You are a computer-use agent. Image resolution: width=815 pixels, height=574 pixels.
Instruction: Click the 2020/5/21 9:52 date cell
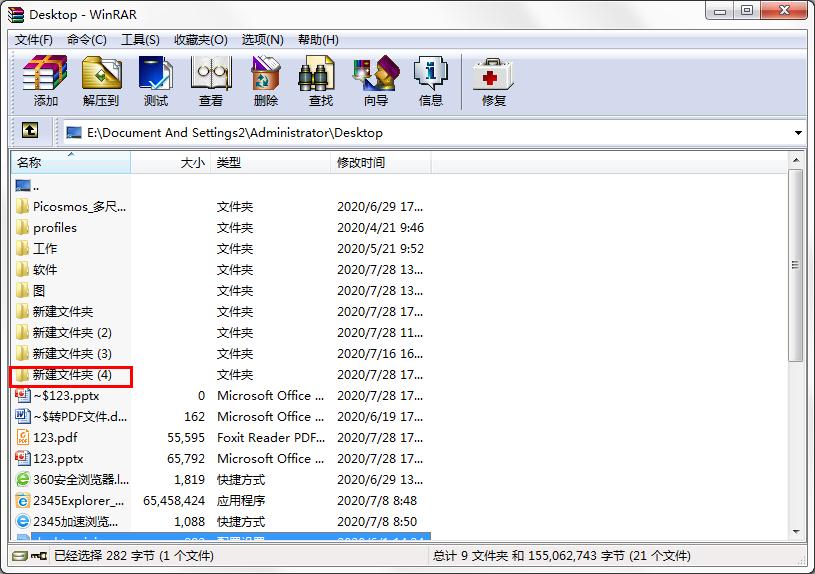(x=380, y=249)
